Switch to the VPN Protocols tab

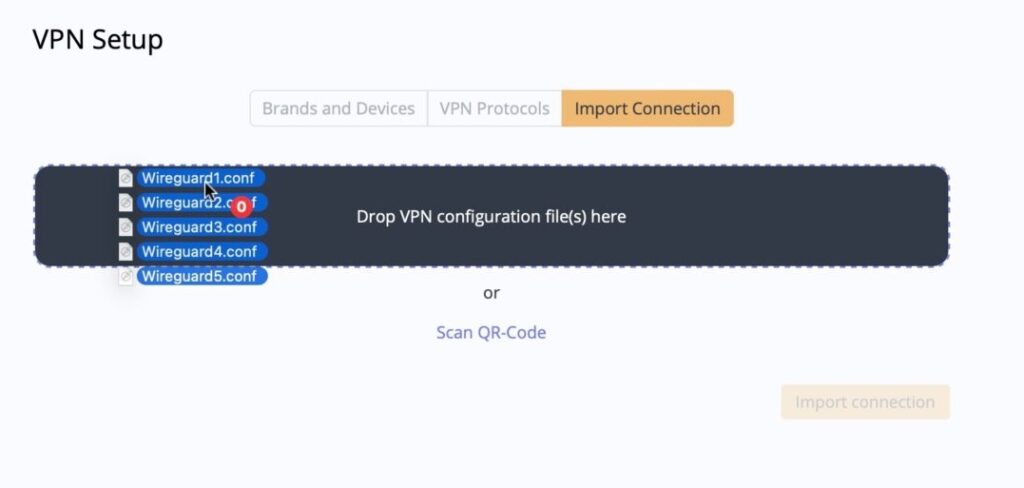pos(494,109)
